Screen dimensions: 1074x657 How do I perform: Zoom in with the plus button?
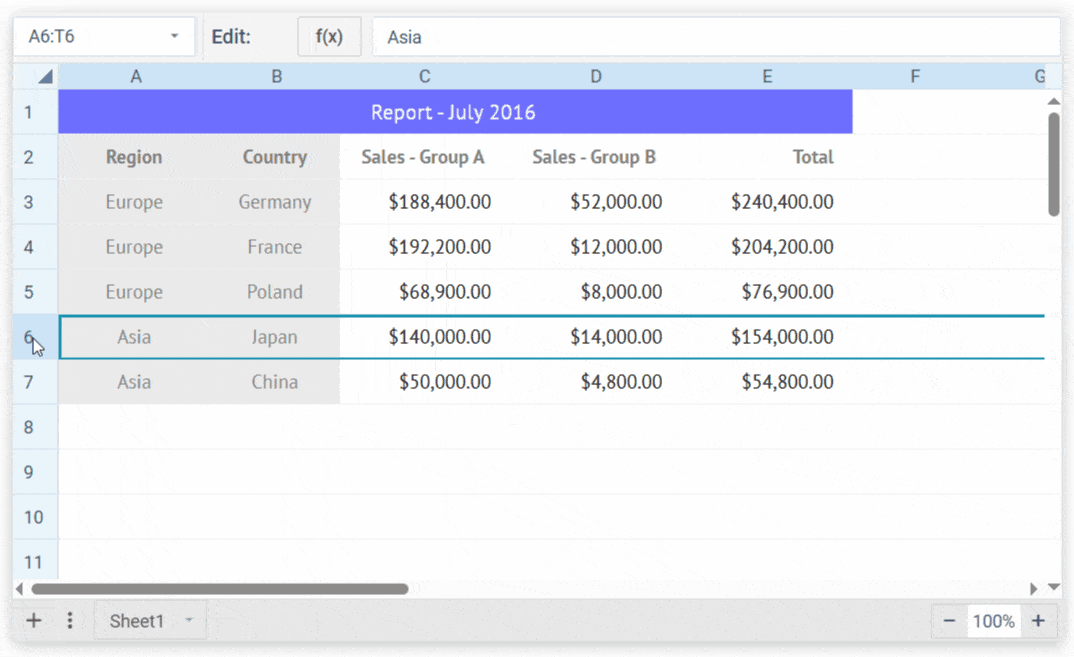click(1038, 621)
